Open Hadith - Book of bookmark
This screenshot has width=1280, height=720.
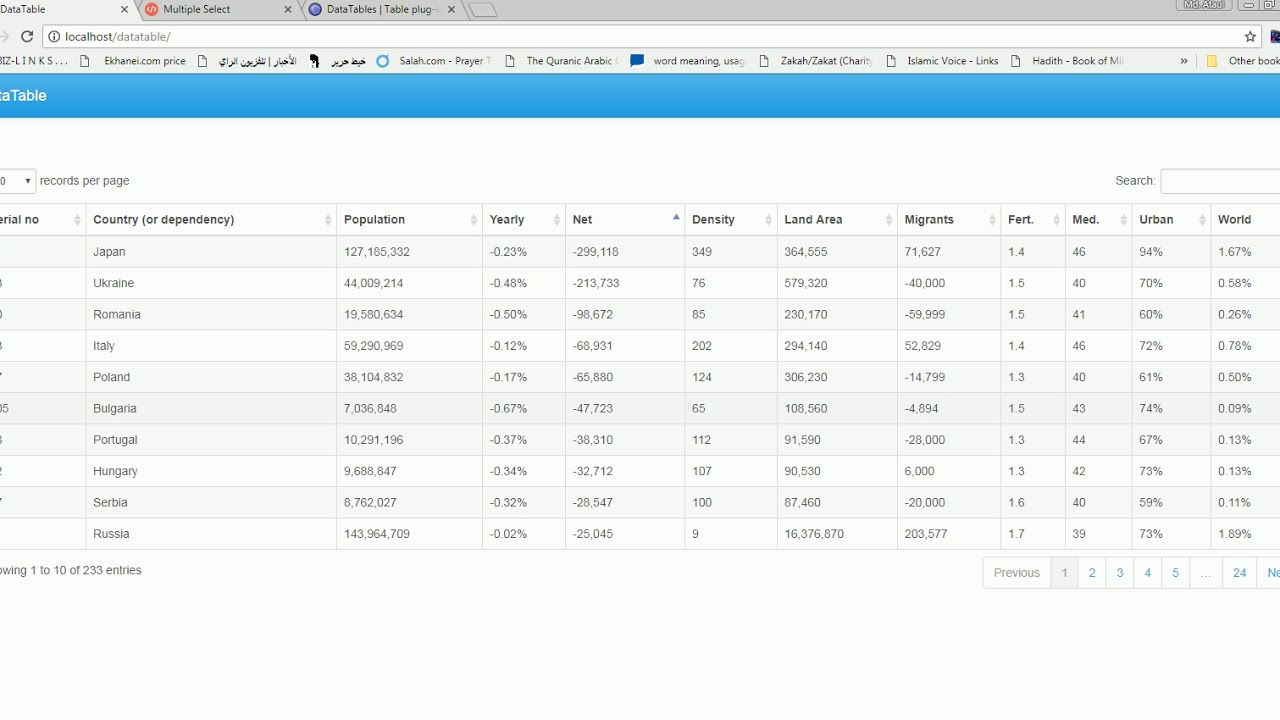[x=1066, y=61]
